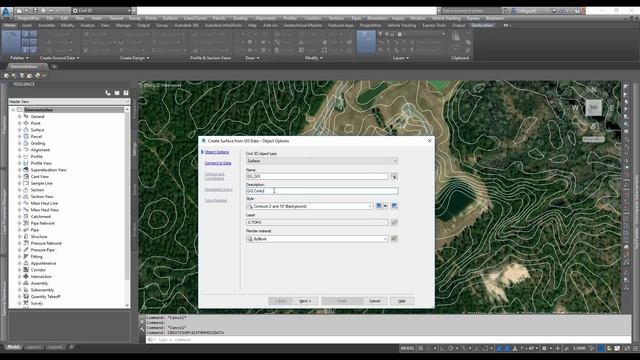Click the Cancel button in dialog
640x360 pixels.
(x=374, y=301)
